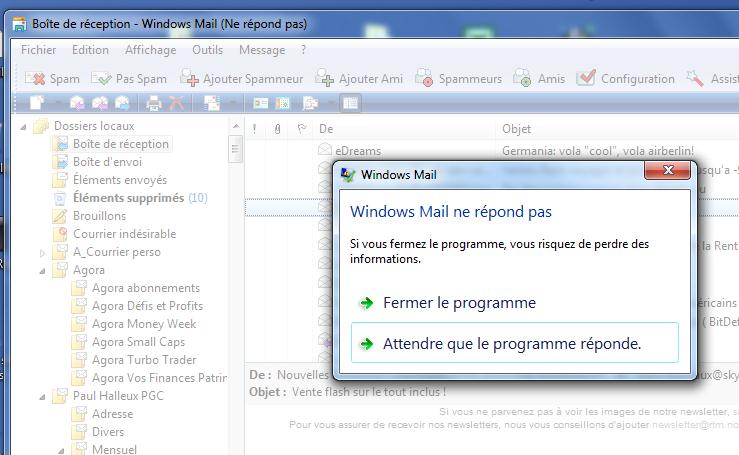Open the Courrier indésirable folder
The image size is (739, 455).
115,233
